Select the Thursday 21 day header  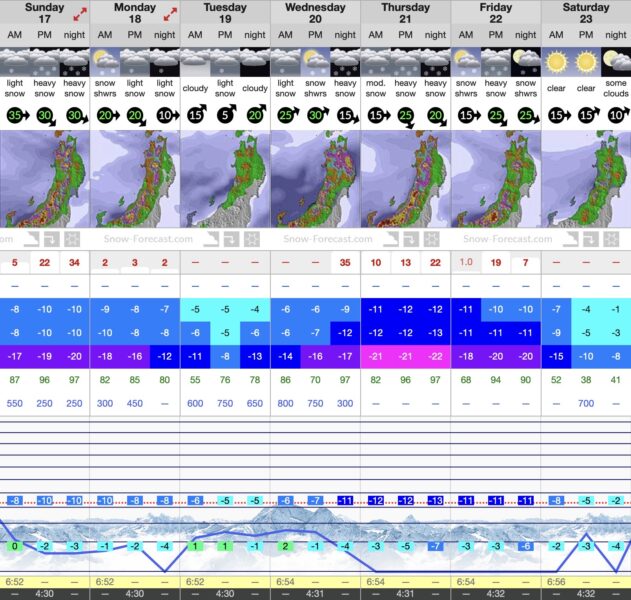tap(406, 13)
